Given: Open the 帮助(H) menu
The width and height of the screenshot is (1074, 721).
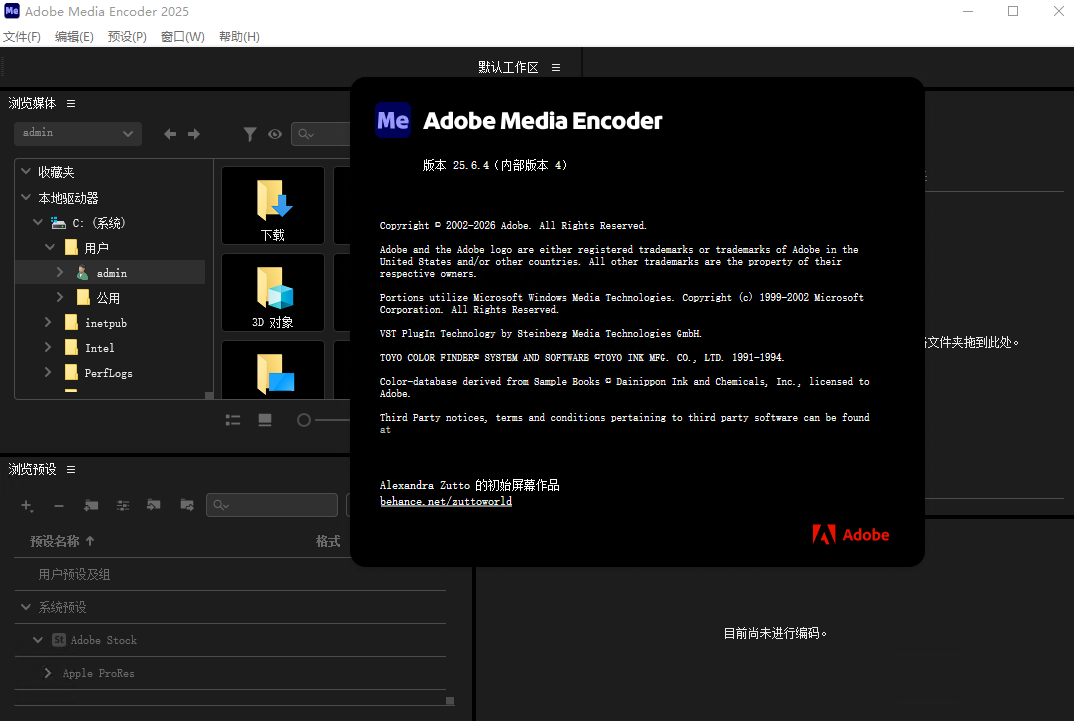Looking at the screenshot, I should [x=239, y=36].
